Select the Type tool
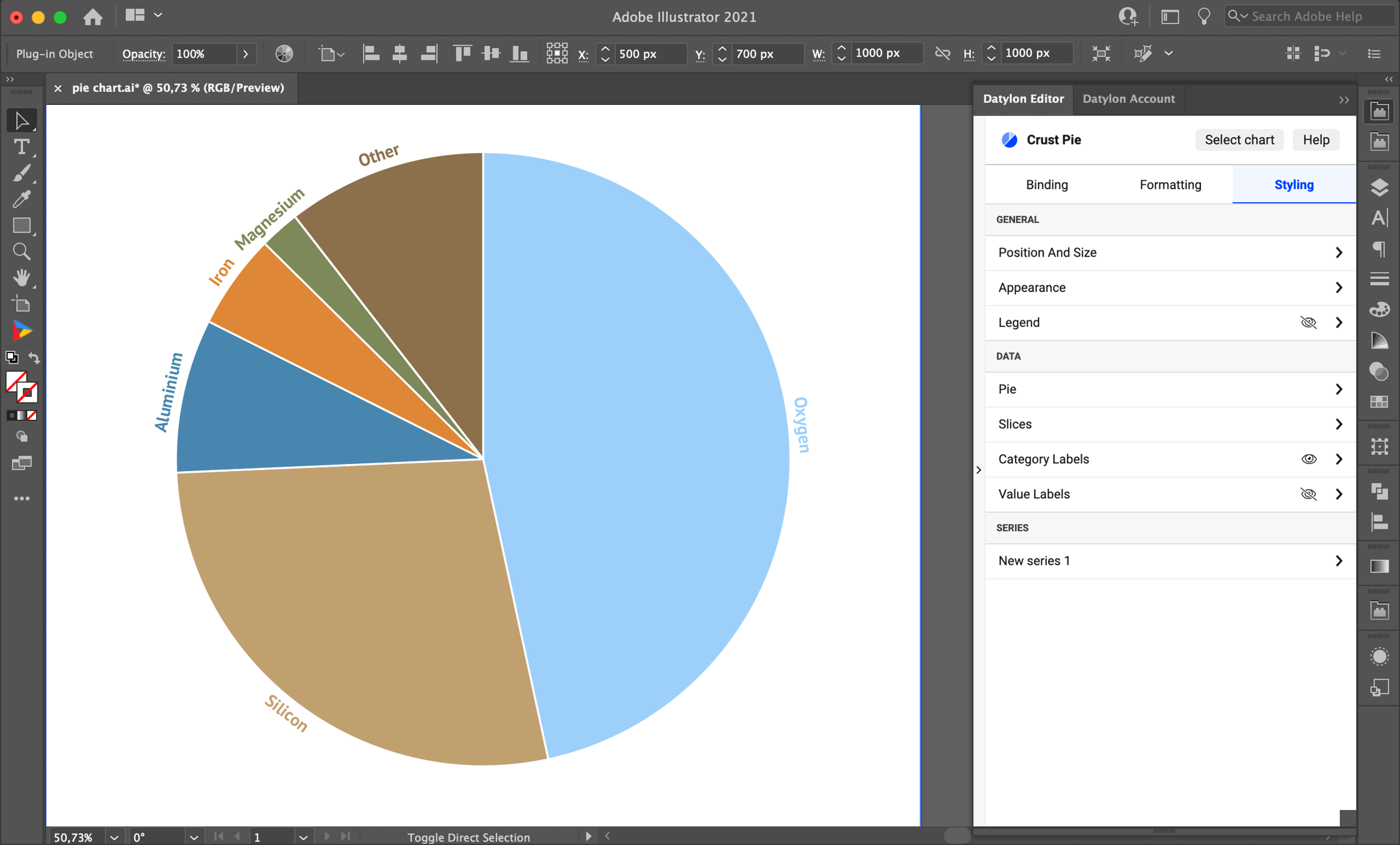1400x845 pixels. click(21, 147)
